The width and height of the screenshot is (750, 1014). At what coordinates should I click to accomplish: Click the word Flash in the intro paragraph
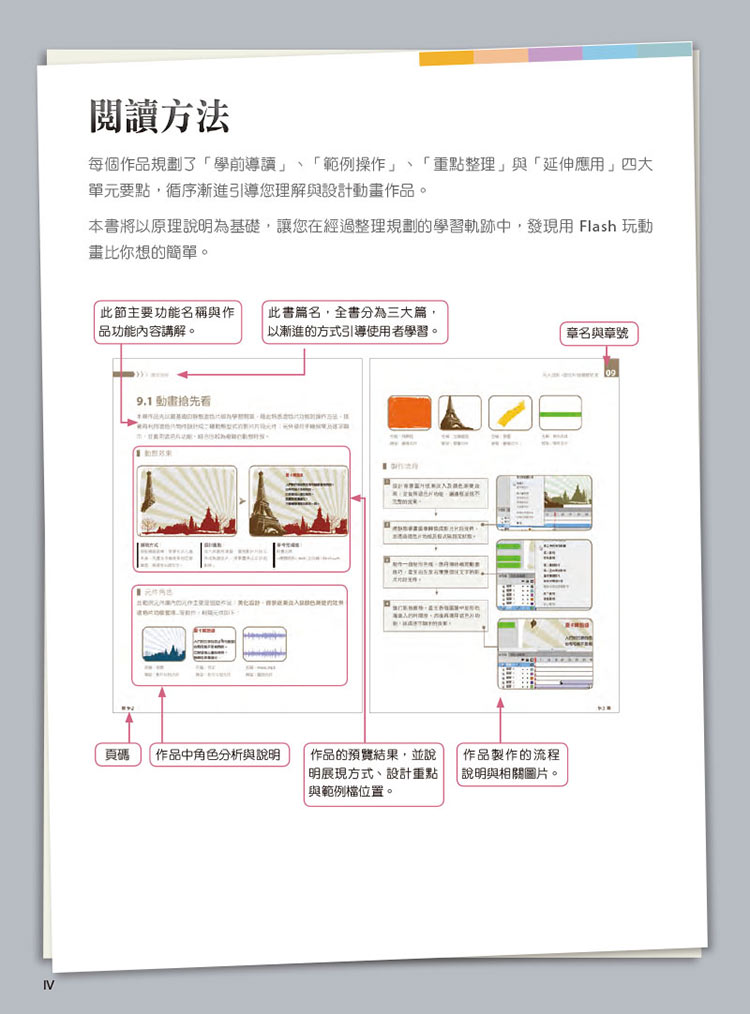(x=597, y=226)
